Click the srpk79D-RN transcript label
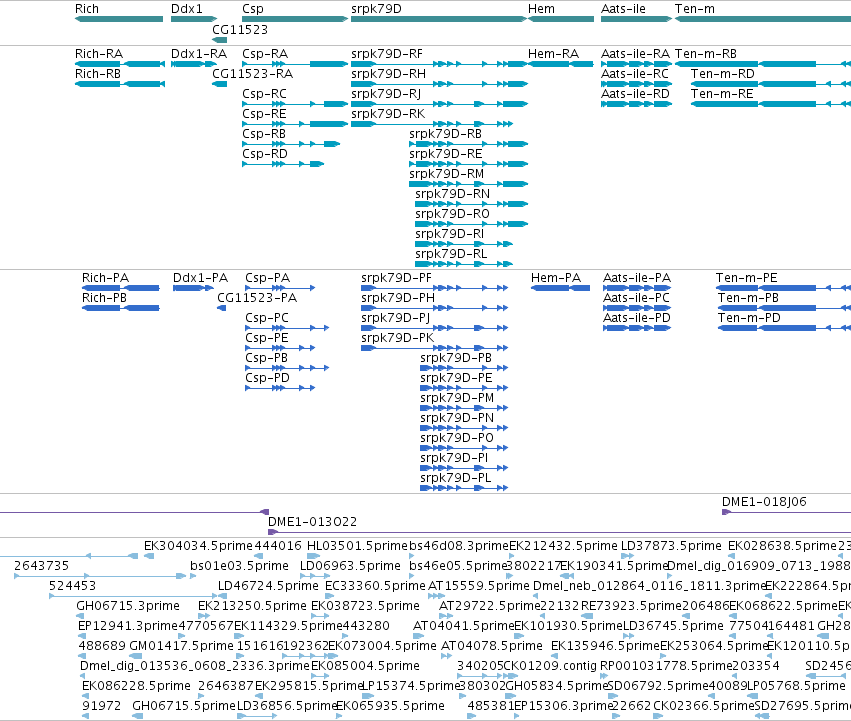Image resolution: width=851 pixels, height=721 pixels. click(453, 194)
